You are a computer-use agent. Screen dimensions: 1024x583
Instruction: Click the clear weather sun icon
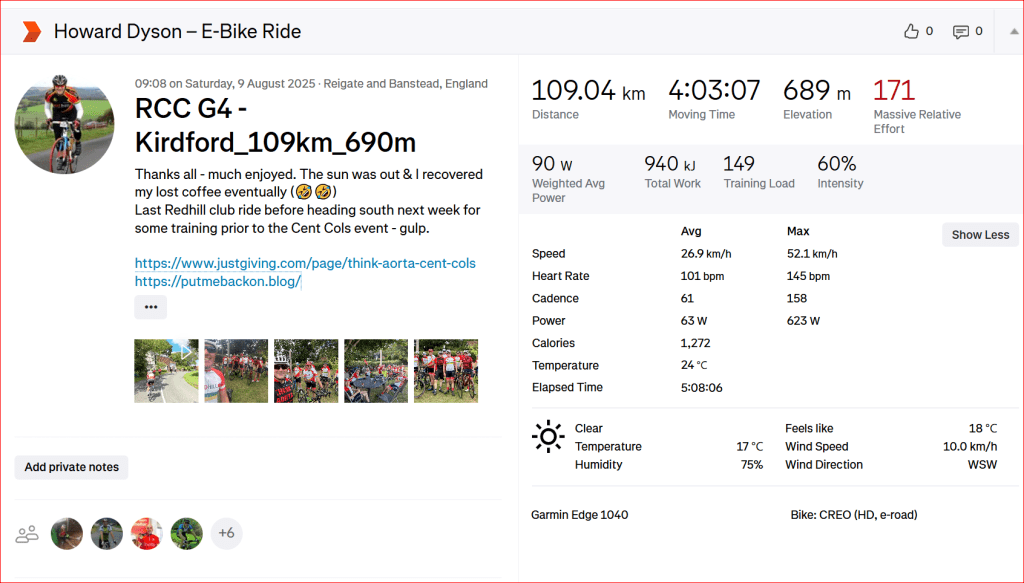coord(548,437)
